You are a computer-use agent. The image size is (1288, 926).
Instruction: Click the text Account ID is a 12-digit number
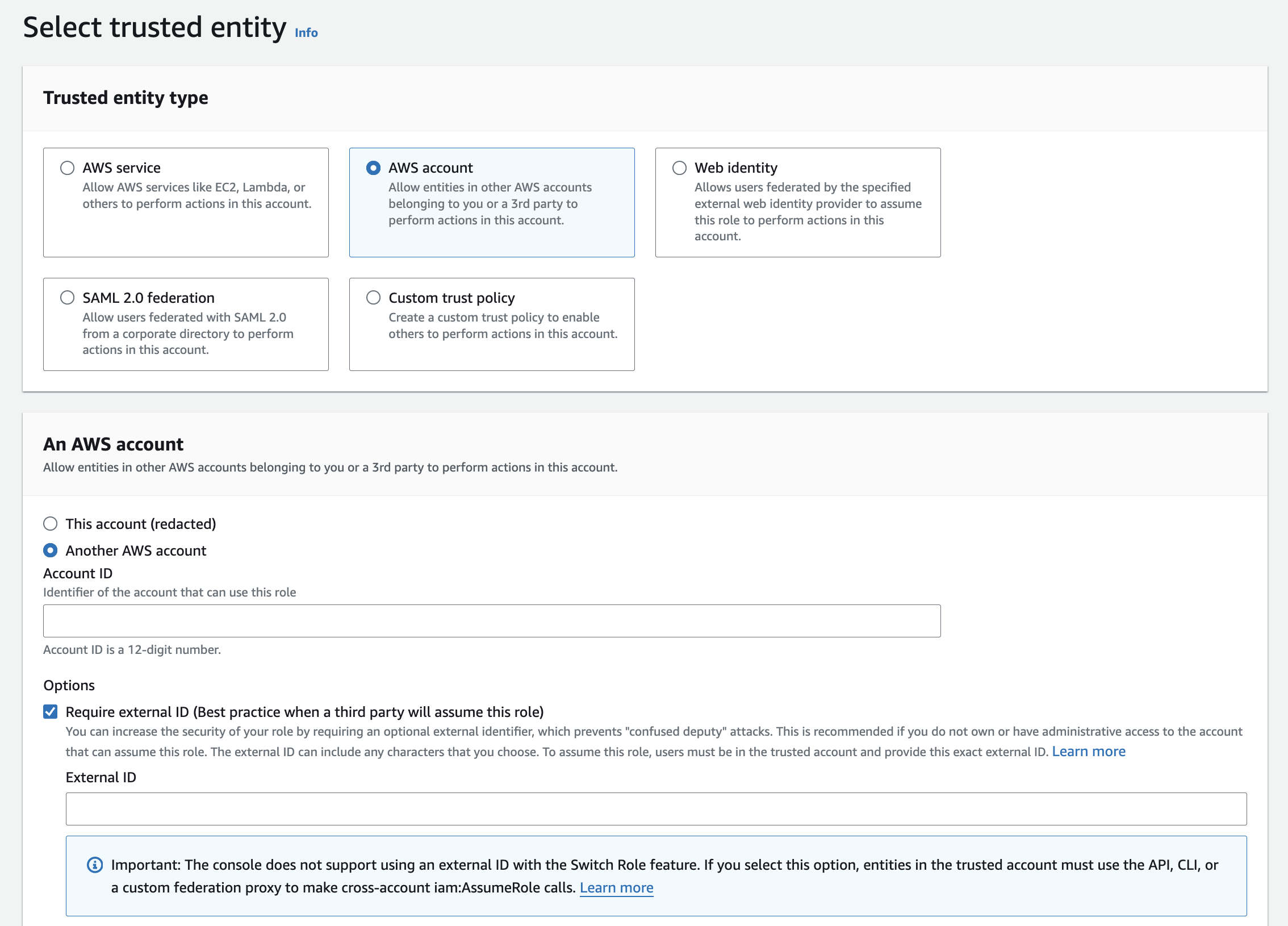[132, 650]
